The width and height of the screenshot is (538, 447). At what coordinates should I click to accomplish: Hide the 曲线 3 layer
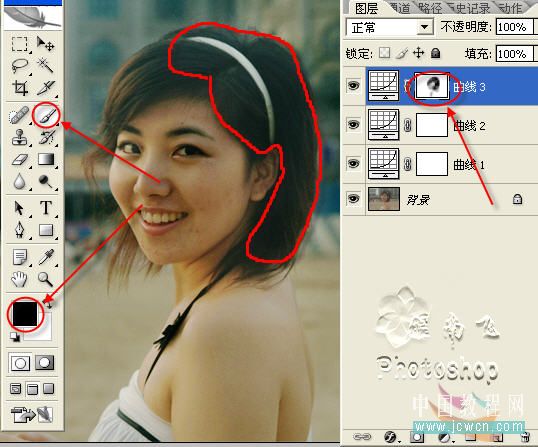[353, 85]
